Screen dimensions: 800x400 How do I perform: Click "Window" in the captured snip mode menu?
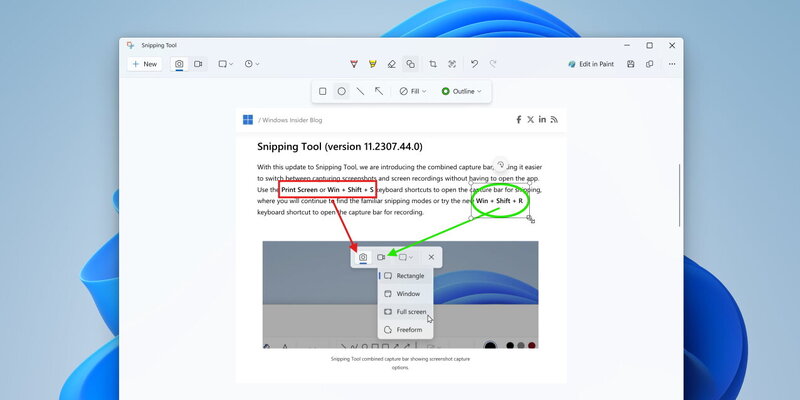click(406, 293)
